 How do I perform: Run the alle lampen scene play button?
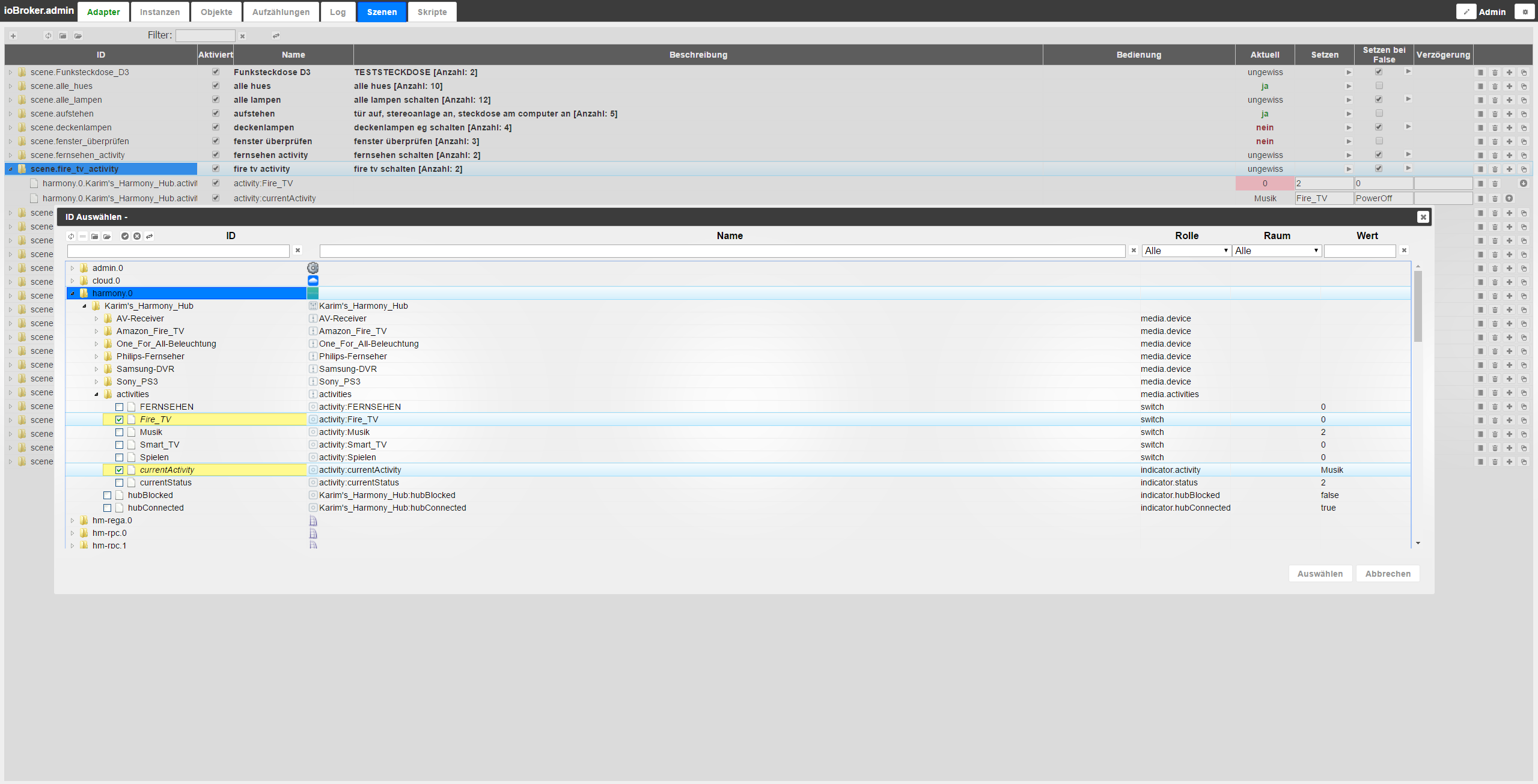coord(1349,100)
